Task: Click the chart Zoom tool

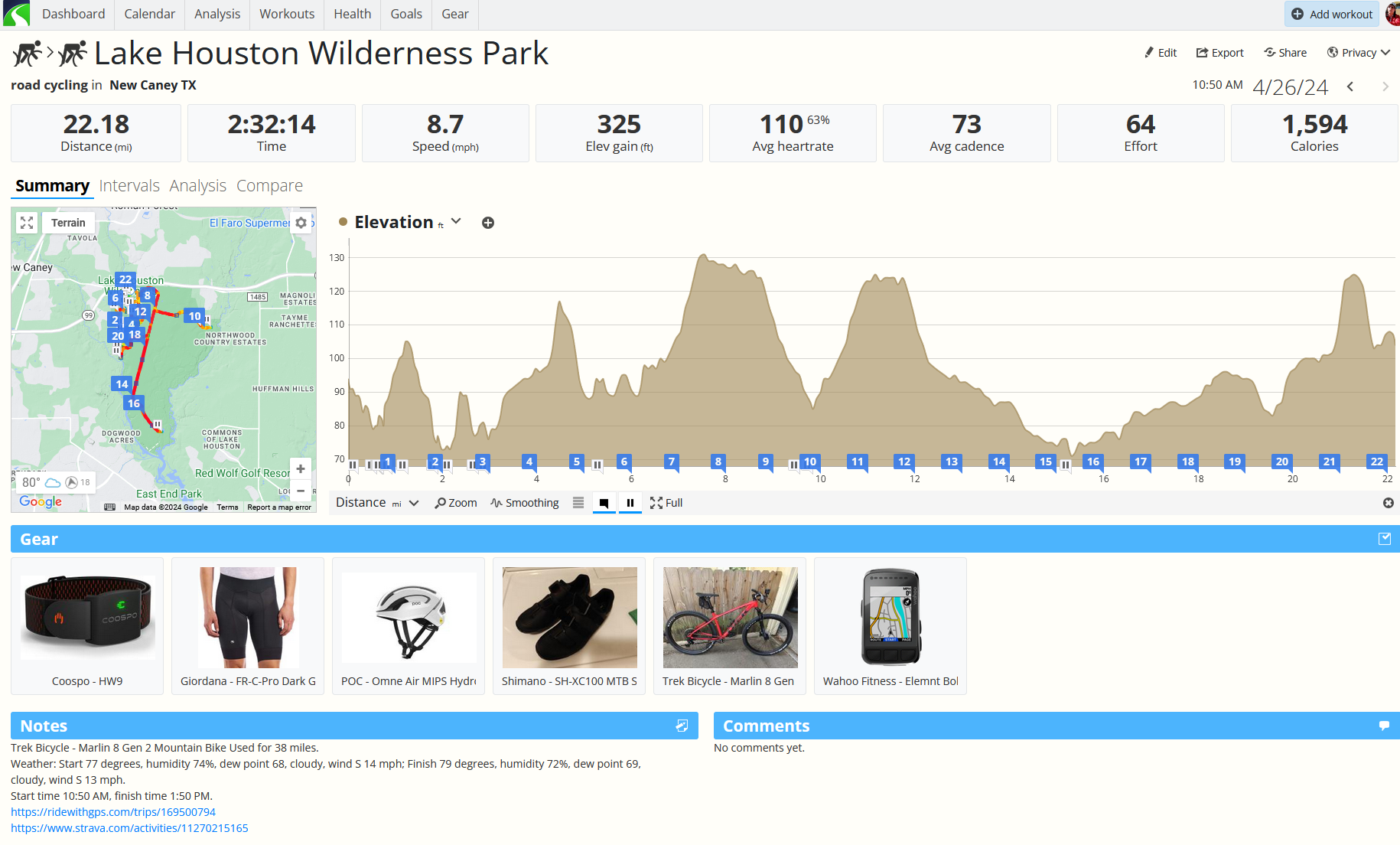Action: (456, 503)
